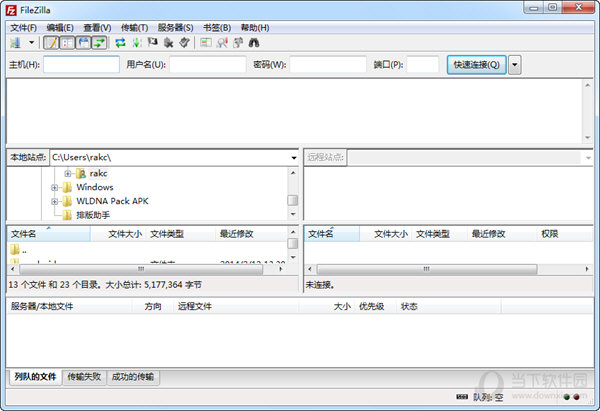This screenshot has width=600, height=411.
Task: Open the 服务器(S) menu
Action: (175, 28)
